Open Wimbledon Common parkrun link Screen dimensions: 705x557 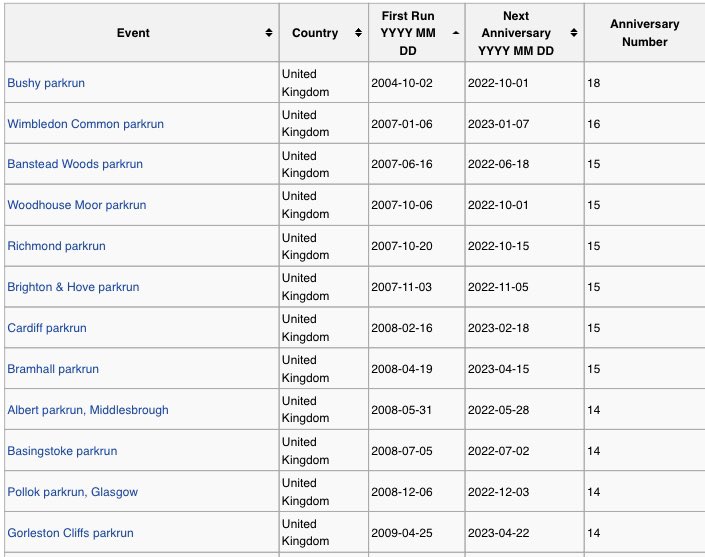(85, 124)
